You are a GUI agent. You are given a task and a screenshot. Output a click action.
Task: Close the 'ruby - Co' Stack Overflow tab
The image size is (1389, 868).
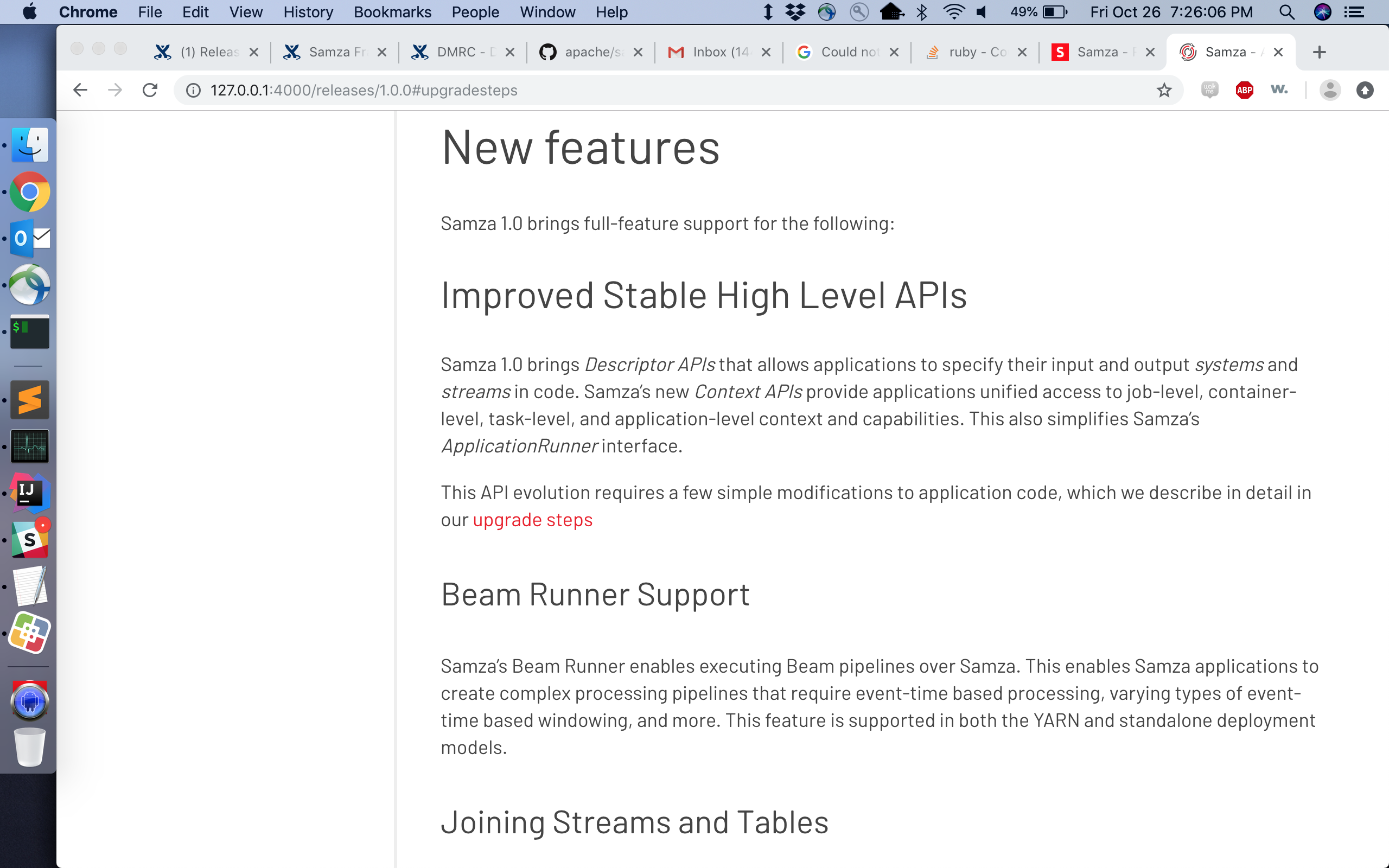1022,52
